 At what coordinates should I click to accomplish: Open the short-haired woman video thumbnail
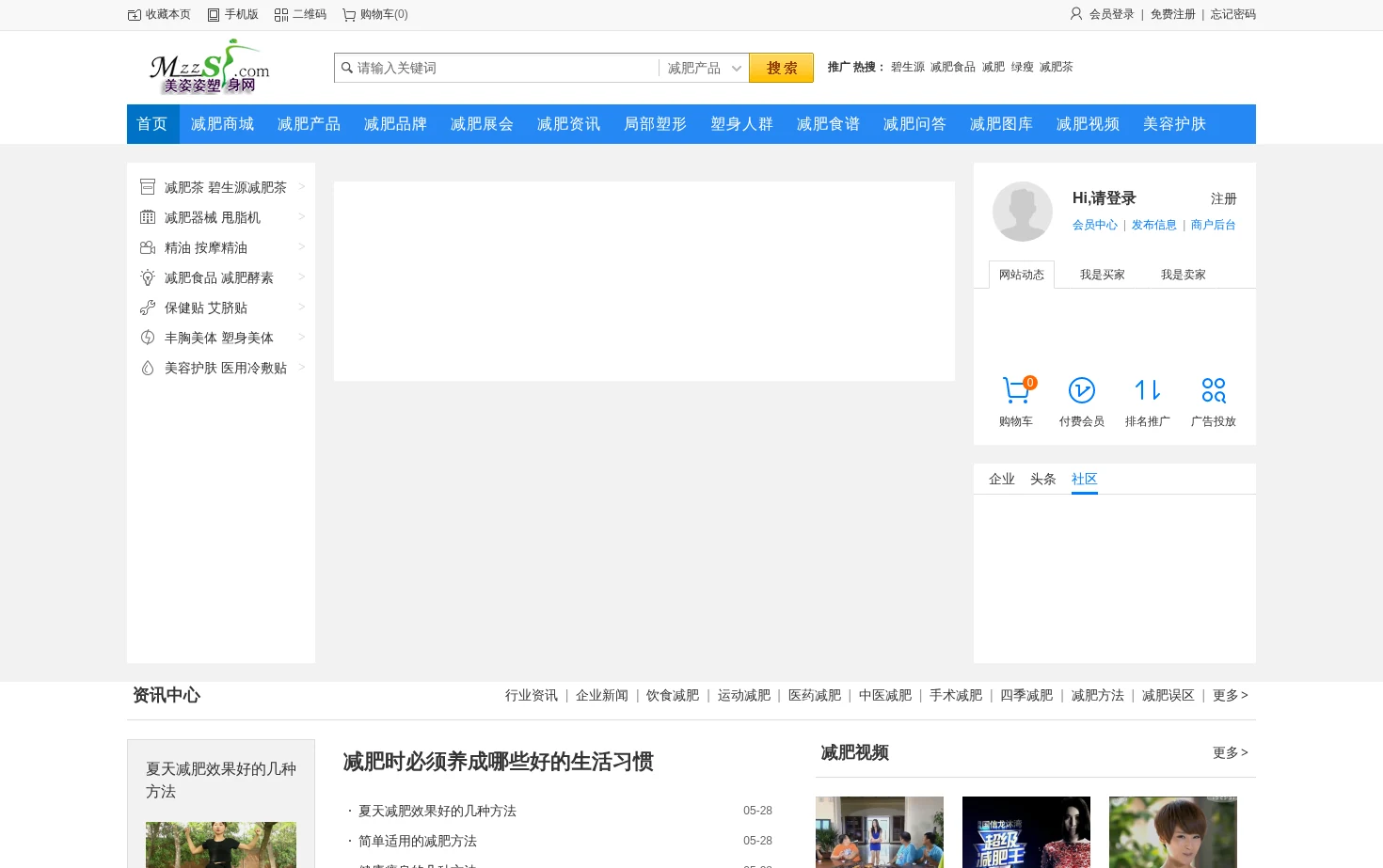(x=1173, y=832)
